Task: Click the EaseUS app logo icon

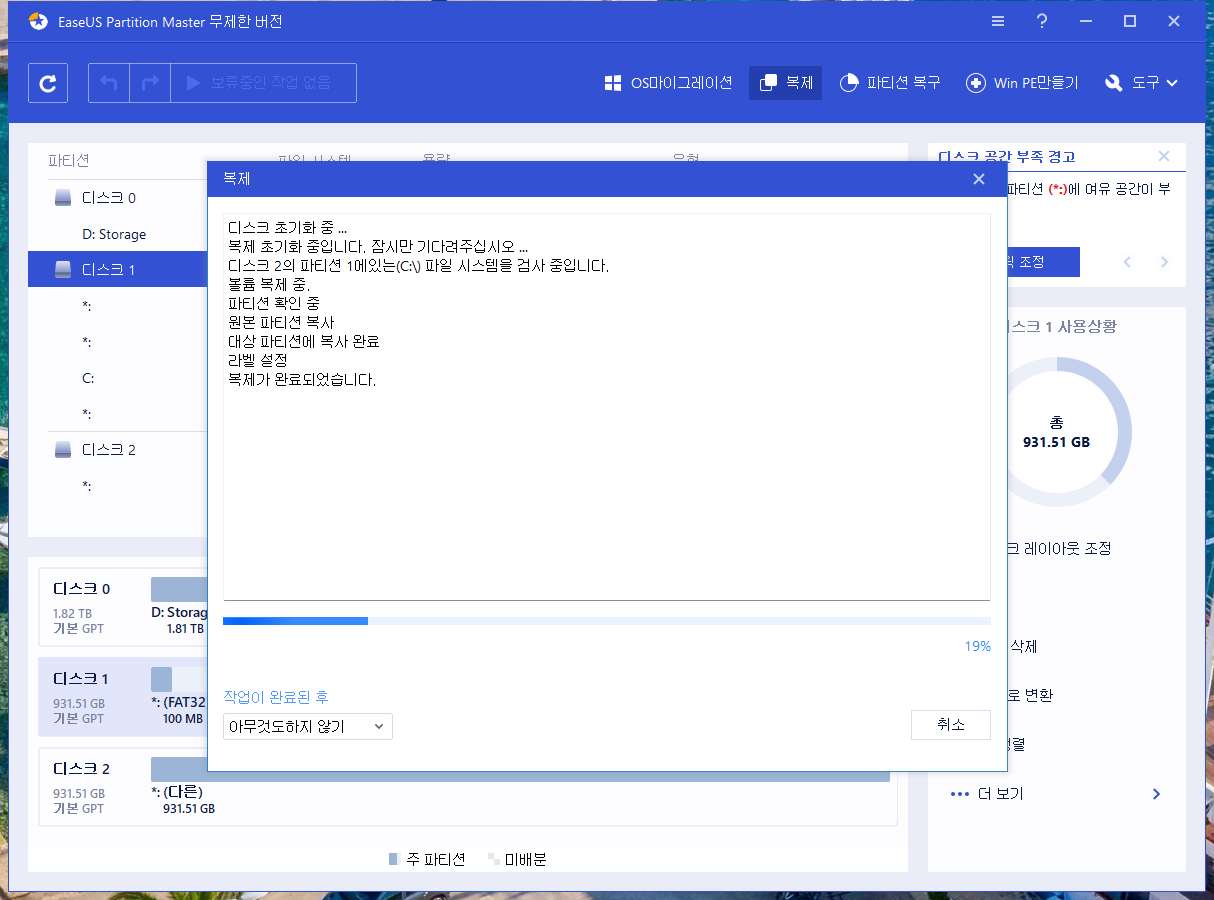Action: [x=38, y=21]
